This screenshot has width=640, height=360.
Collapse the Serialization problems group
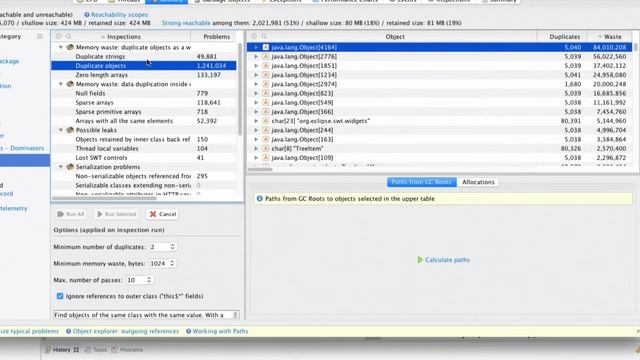click(x=61, y=167)
